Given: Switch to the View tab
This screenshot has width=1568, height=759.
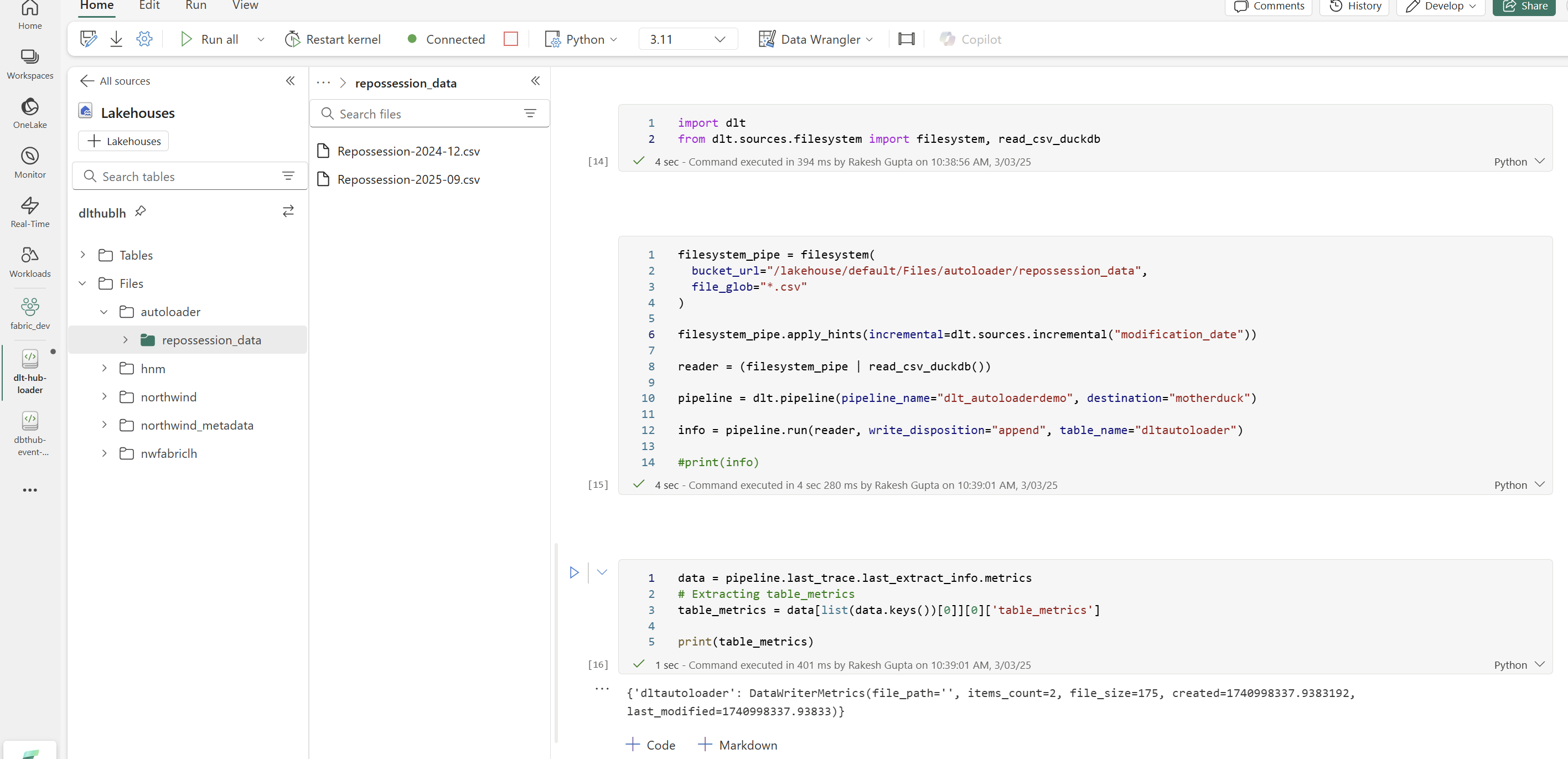Looking at the screenshot, I should tap(244, 6).
